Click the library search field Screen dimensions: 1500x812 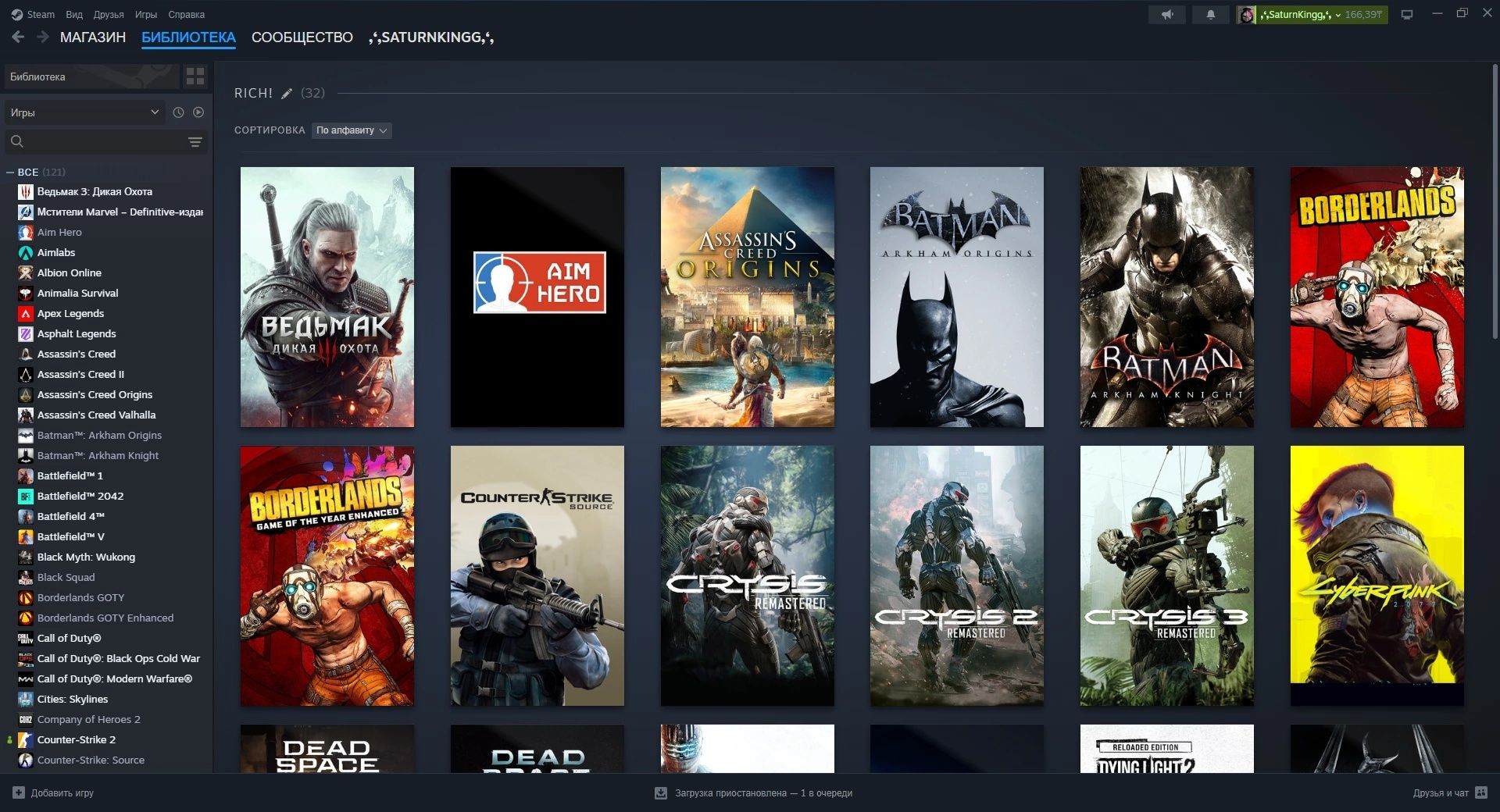pyautogui.click(x=105, y=141)
